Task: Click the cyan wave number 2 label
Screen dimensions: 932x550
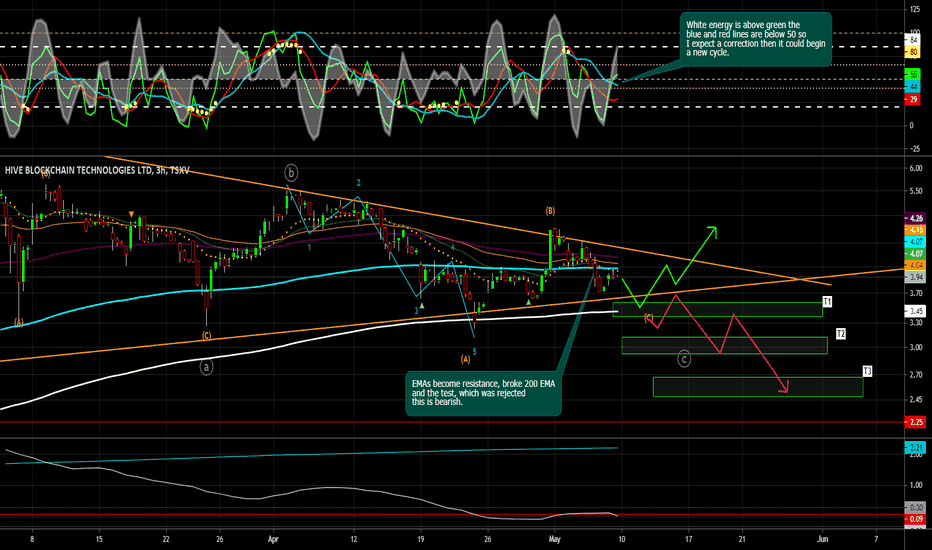Action: click(358, 183)
